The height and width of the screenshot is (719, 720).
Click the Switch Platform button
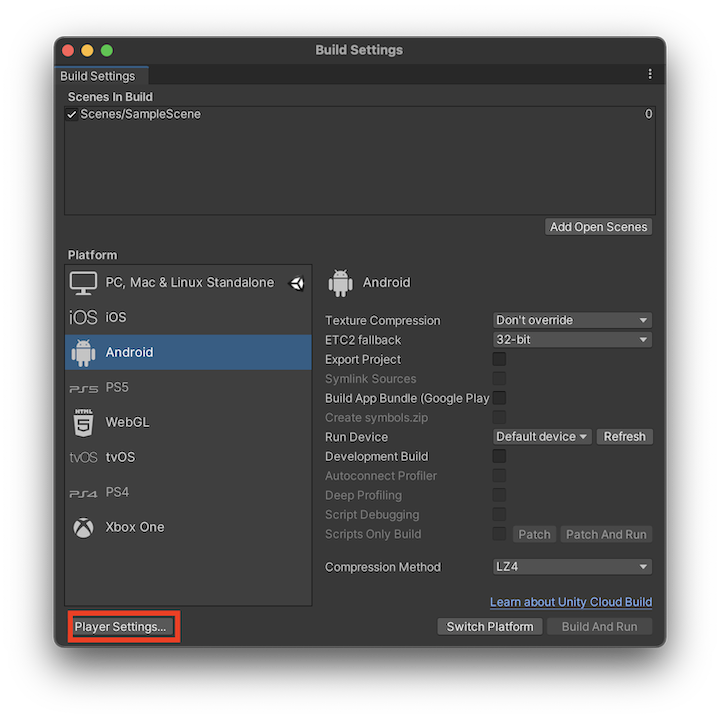(x=490, y=627)
